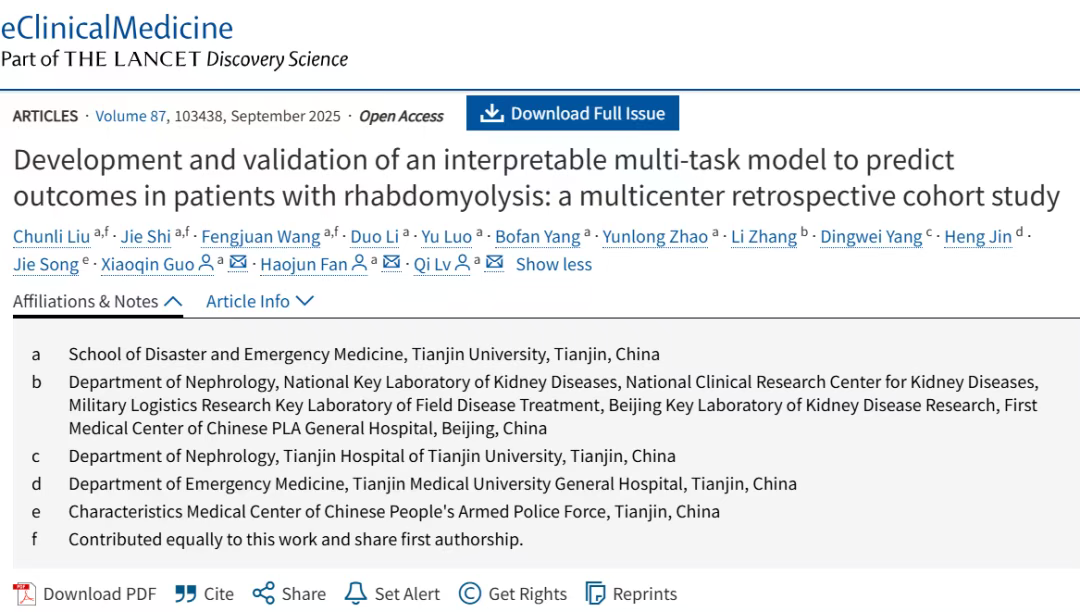
Task: Open the Volume 87 link
Action: tap(130, 116)
